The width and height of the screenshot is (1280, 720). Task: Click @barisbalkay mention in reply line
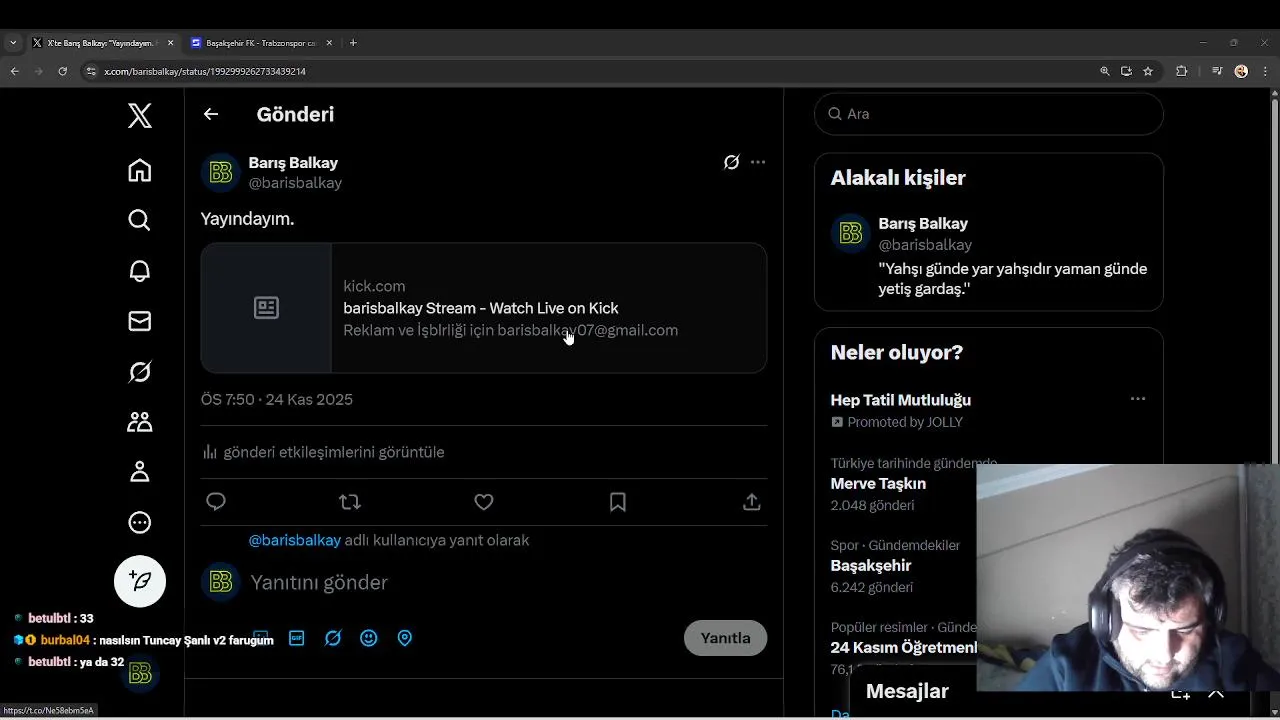295,540
